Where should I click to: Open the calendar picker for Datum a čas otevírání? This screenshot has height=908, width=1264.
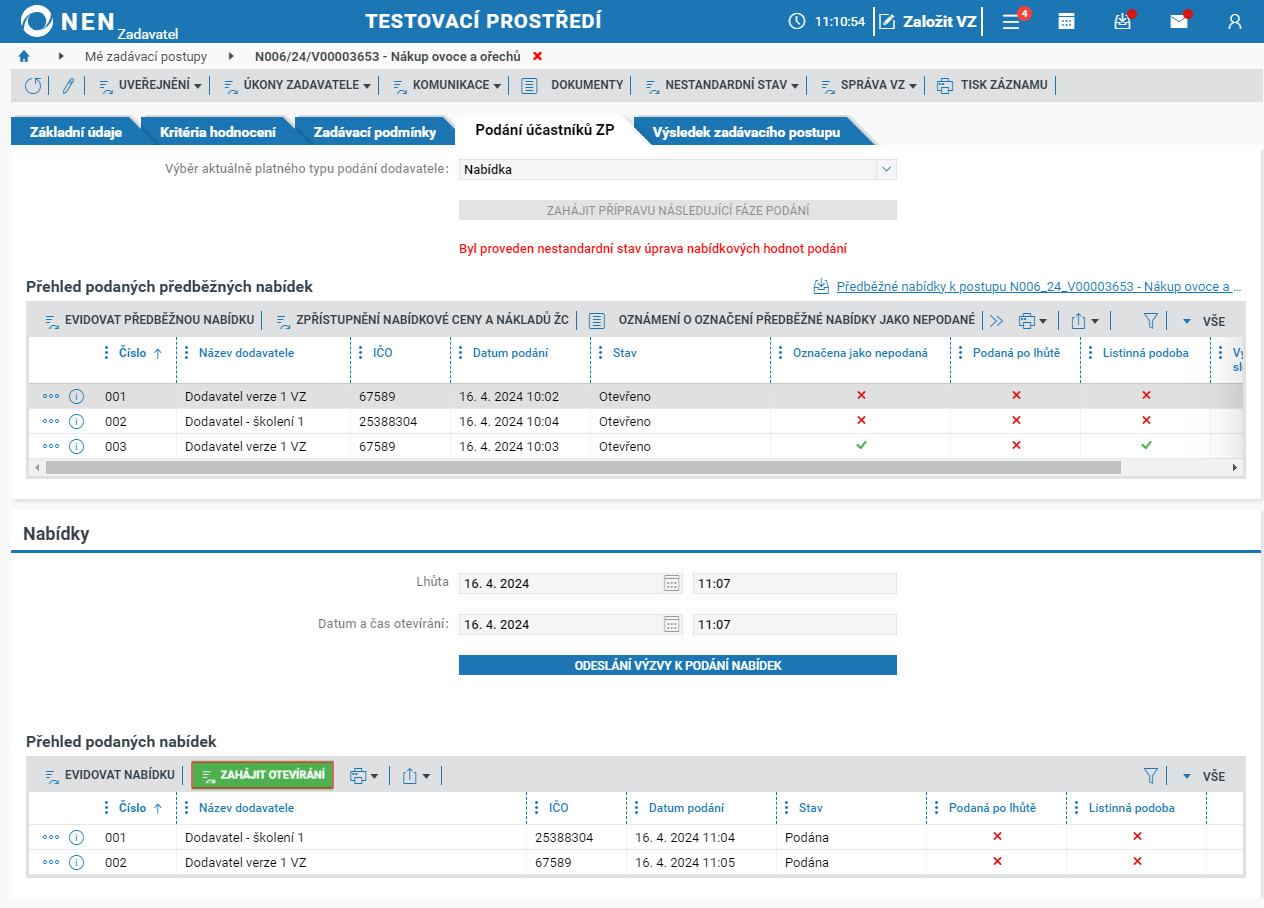click(x=672, y=625)
